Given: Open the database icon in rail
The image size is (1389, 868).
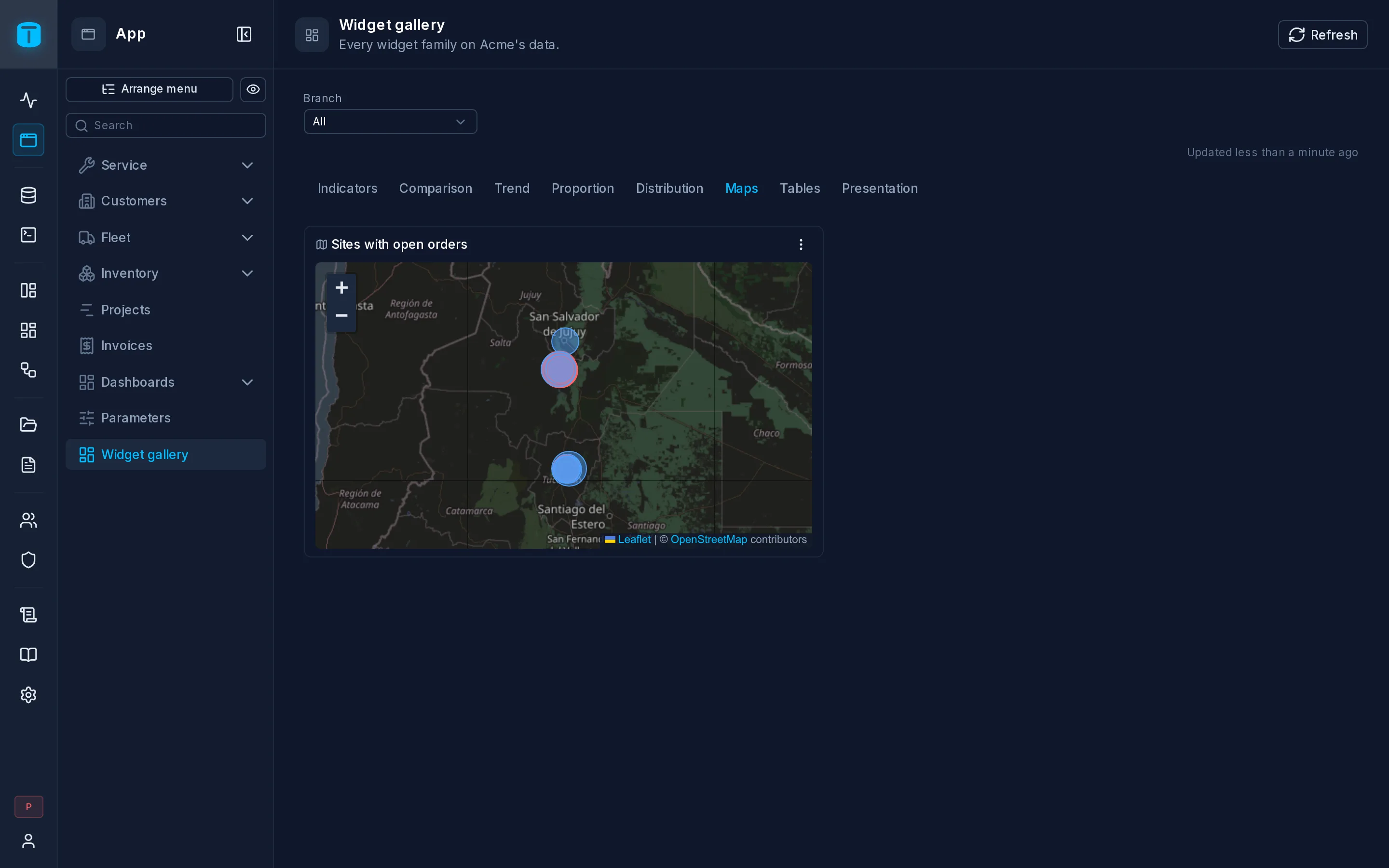Looking at the screenshot, I should coord(29,195).
